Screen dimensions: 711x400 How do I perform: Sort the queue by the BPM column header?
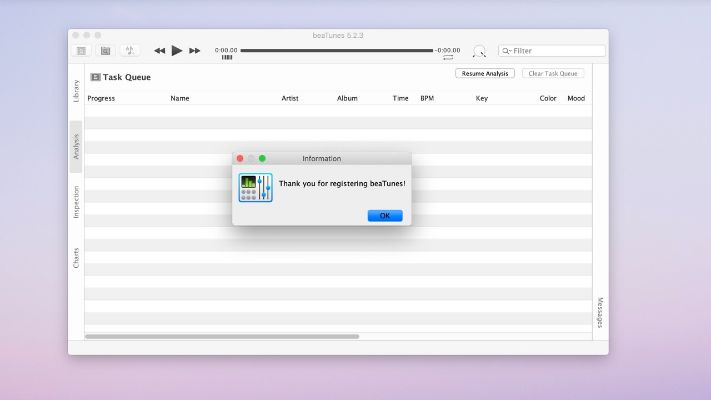coord(427,99)
